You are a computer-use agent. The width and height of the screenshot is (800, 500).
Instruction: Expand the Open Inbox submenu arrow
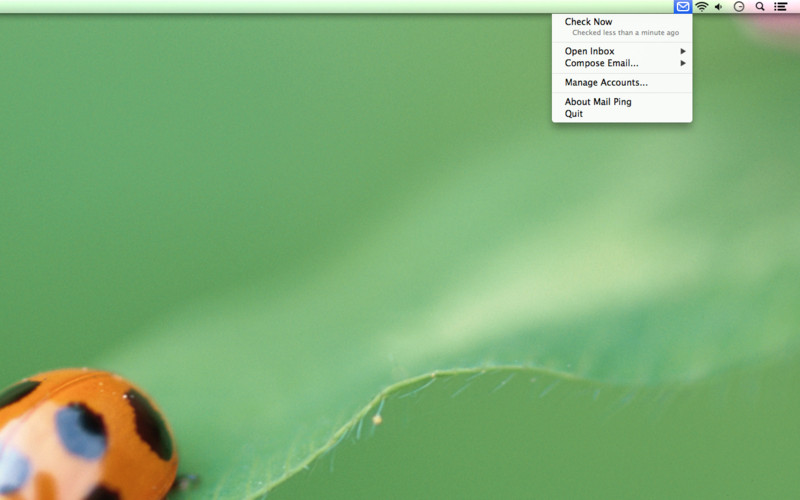(x=683, y=51)
